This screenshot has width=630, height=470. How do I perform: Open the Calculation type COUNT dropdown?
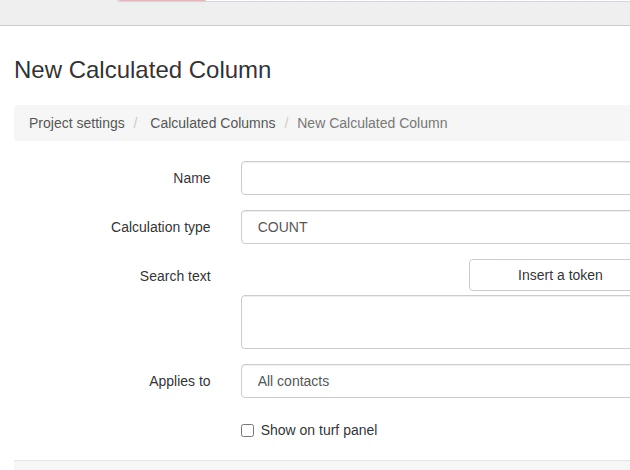[x=436, y=227]
